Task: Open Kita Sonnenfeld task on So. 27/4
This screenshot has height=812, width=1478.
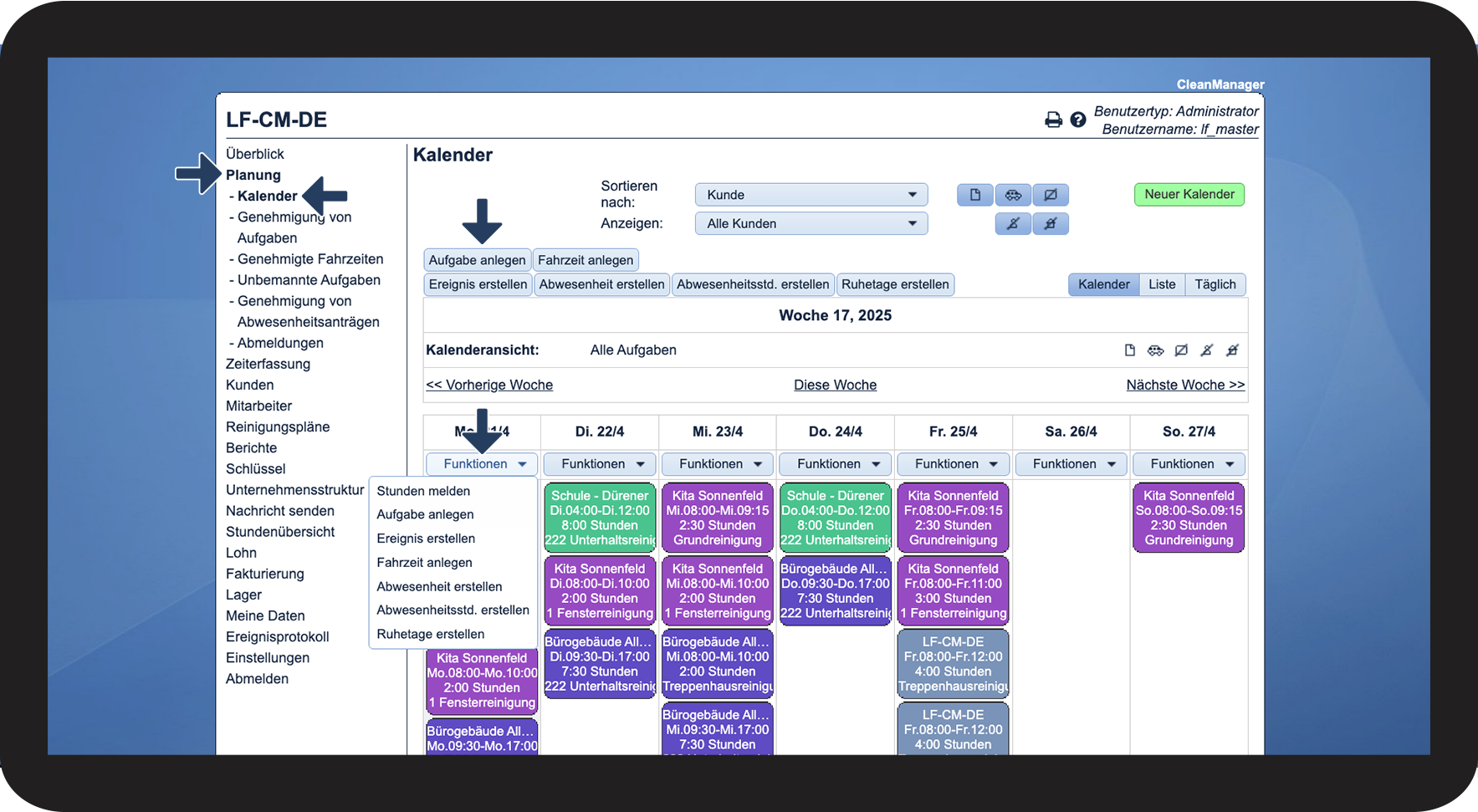Action: pos(1189,518)
